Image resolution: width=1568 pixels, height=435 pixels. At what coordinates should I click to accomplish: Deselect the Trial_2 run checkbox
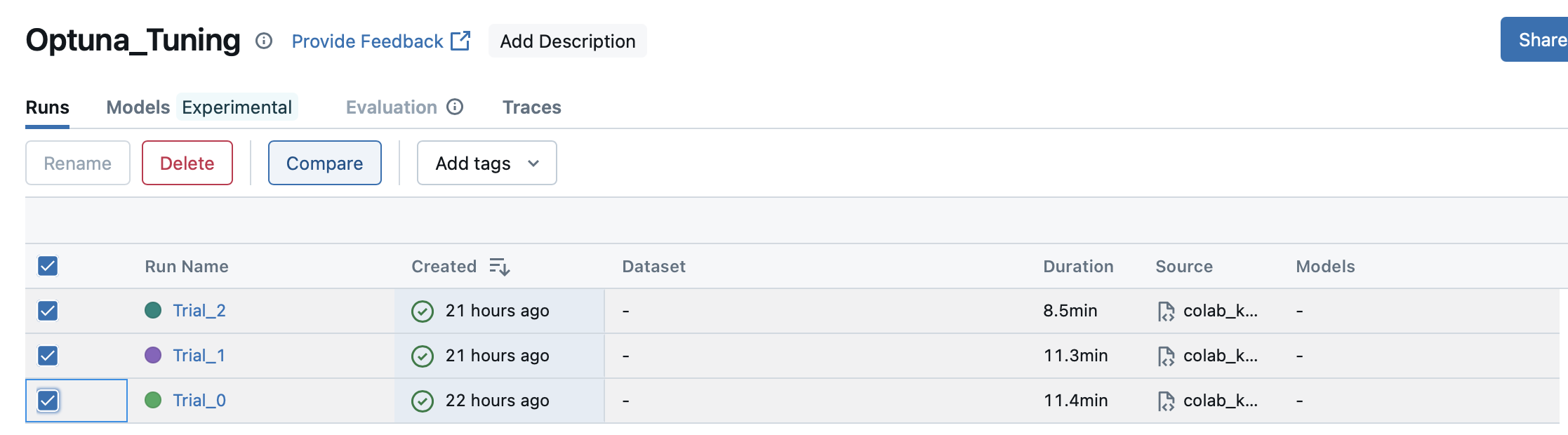click(x=48, y=311)
